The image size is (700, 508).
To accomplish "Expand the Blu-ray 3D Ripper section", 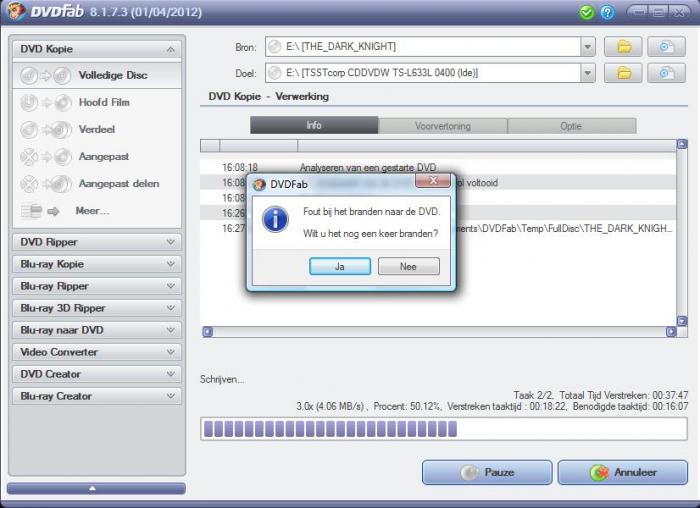I will pyautogui.click(x=97, y=308).
